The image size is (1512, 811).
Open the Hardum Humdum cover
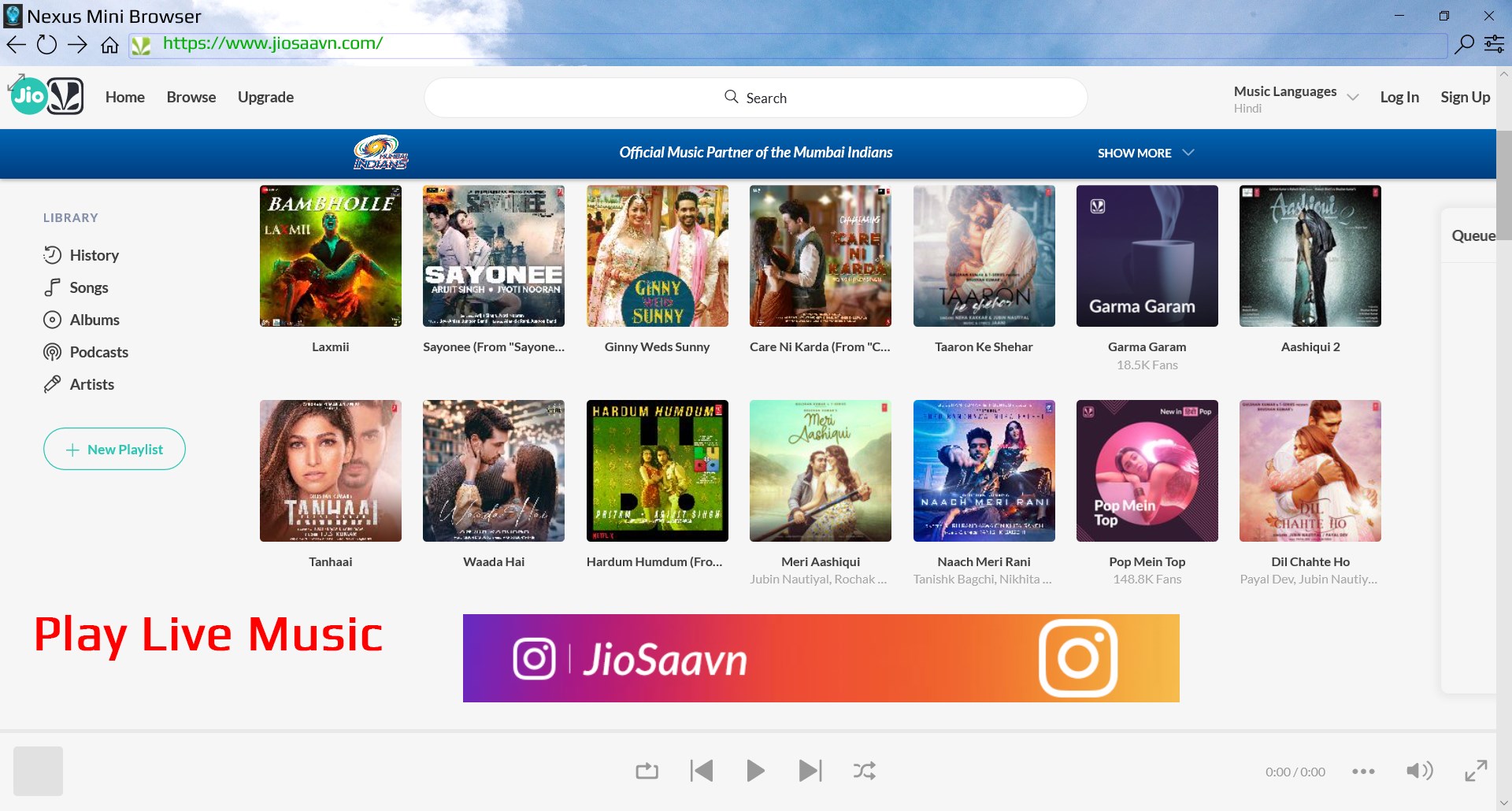[658, 471]
